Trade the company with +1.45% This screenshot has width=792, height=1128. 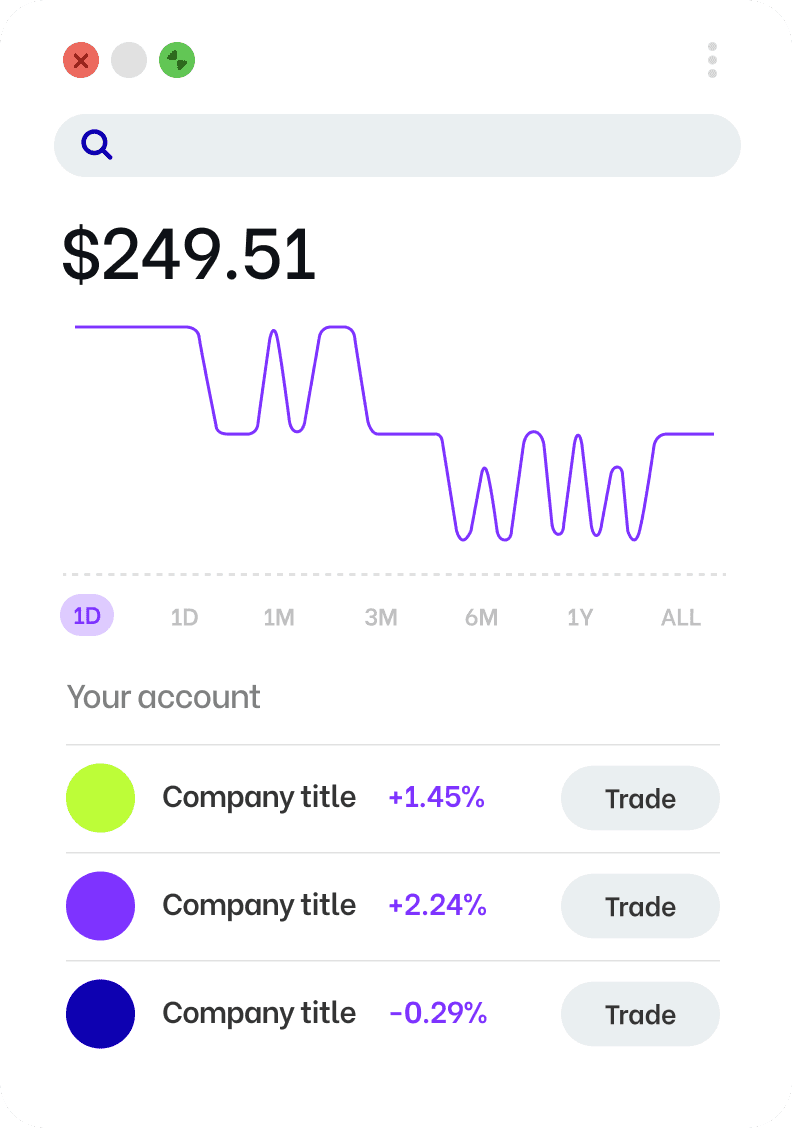[x=640, y=799]
